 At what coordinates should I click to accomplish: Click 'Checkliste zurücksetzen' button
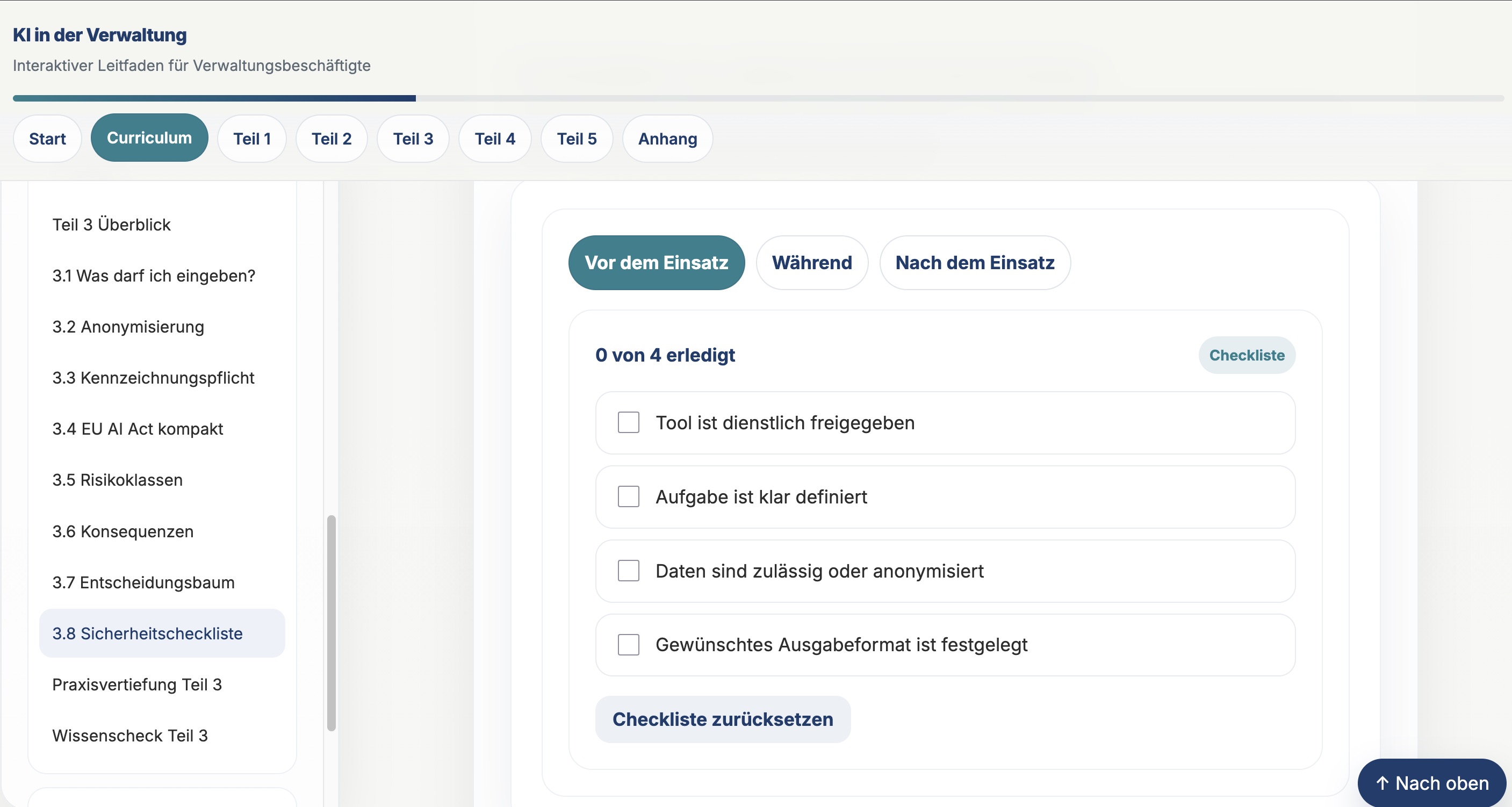tap(723, 719)
